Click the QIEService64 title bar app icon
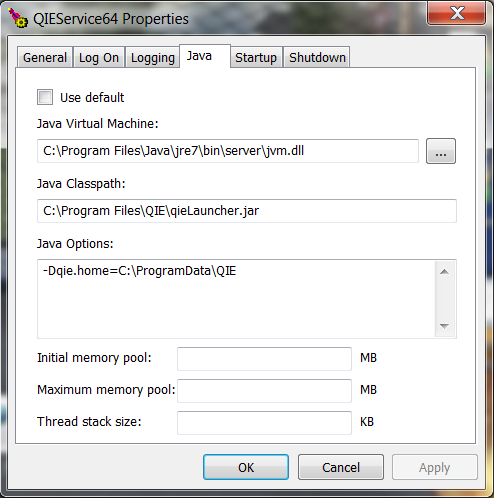The height and width of the screenshot is (498, 494). [x=17, y=18]
